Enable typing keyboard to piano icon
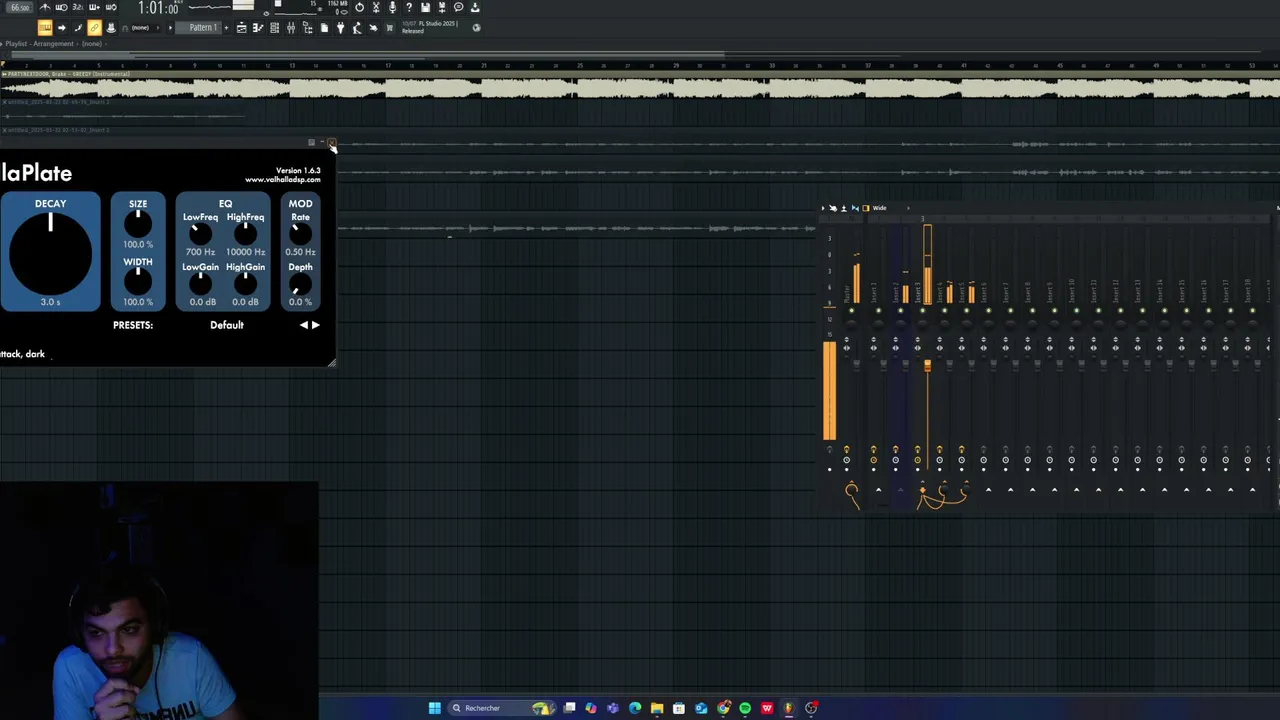Image resolution: width=1280 pixels, height=720 pixels. tap(45, 28)
